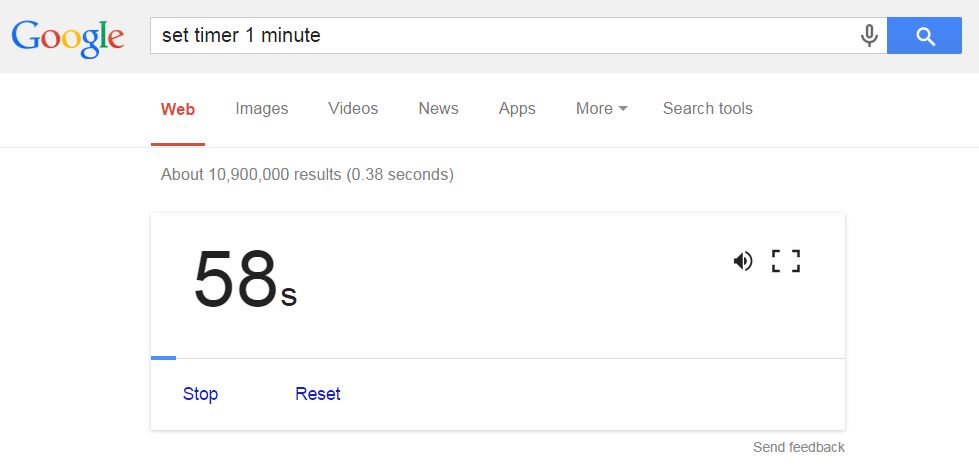Click the Google logo

click(x=67, y=37)
